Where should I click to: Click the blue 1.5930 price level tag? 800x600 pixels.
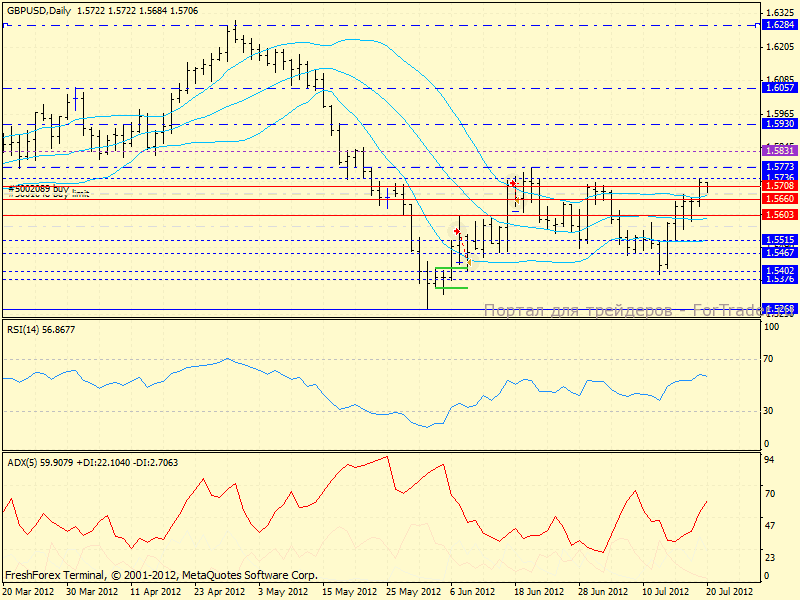point(778,124)
